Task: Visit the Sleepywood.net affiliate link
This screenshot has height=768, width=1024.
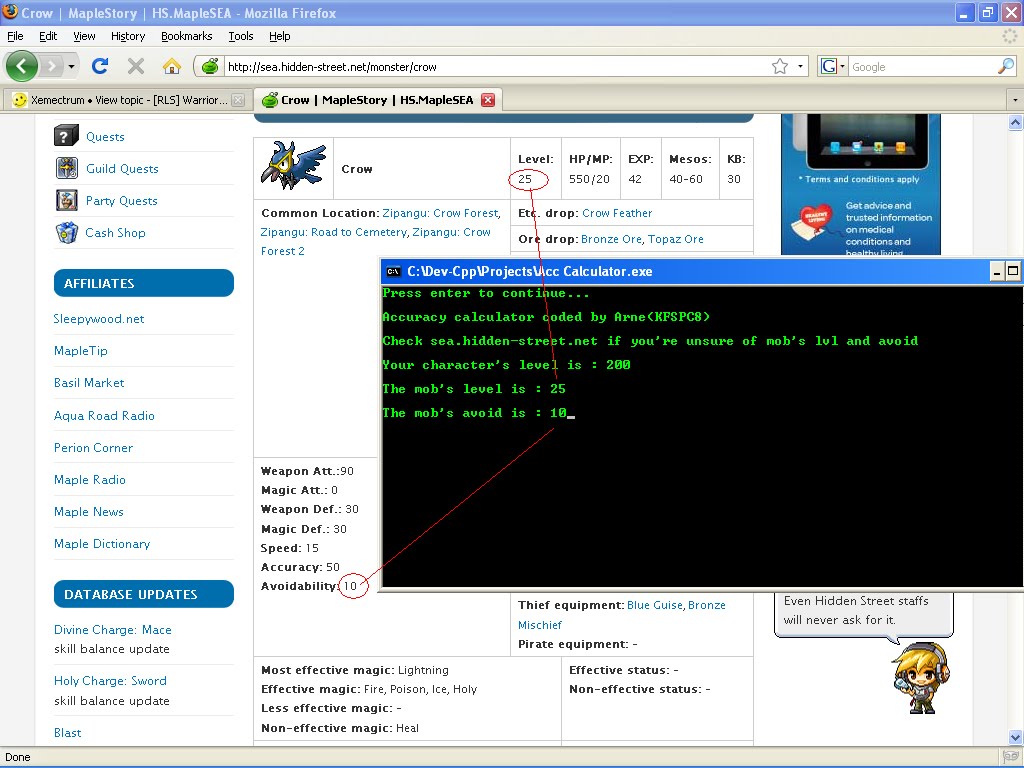Action: (99, 319)
